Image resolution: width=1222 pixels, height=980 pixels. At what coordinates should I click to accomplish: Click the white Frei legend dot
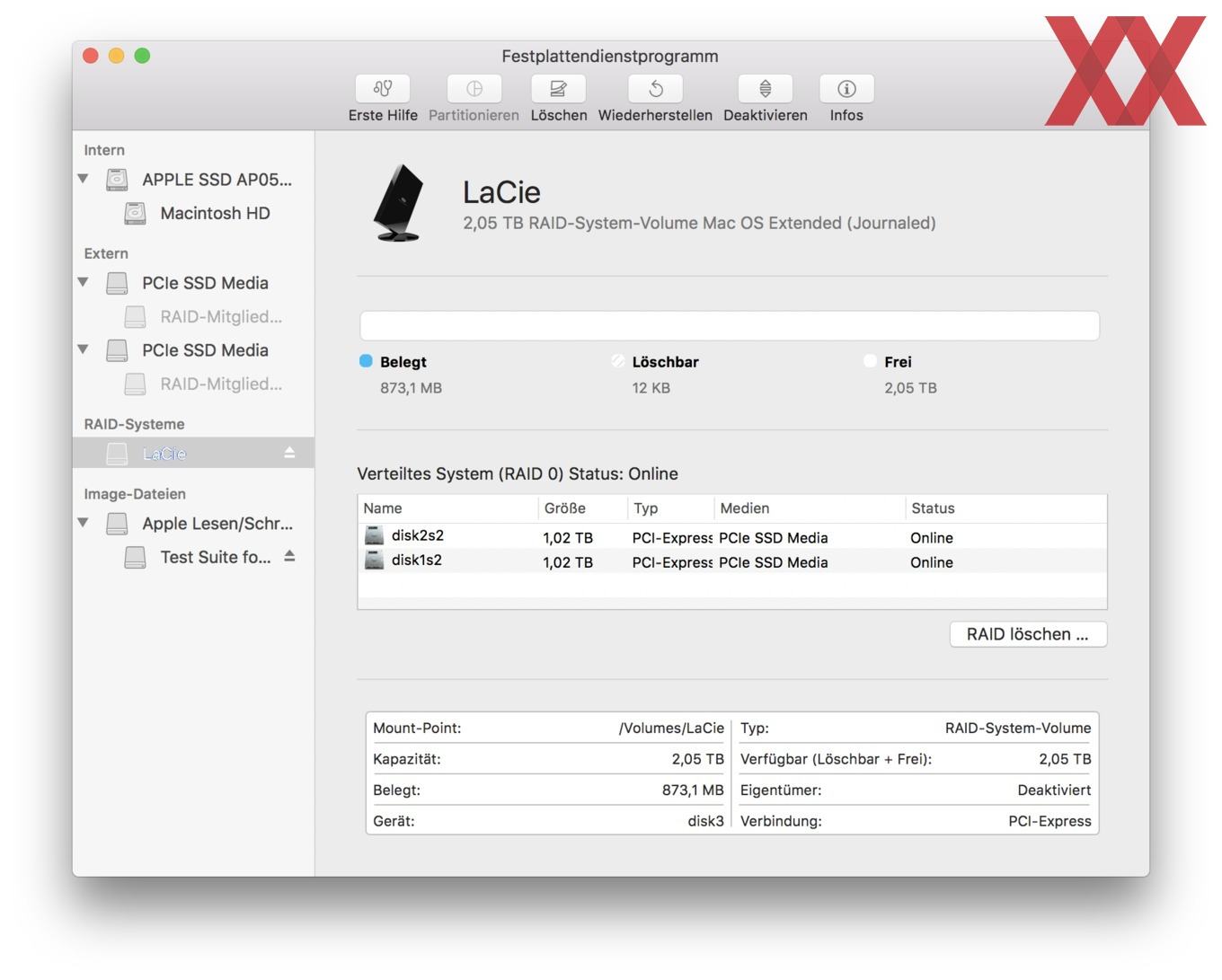point(870,361)
